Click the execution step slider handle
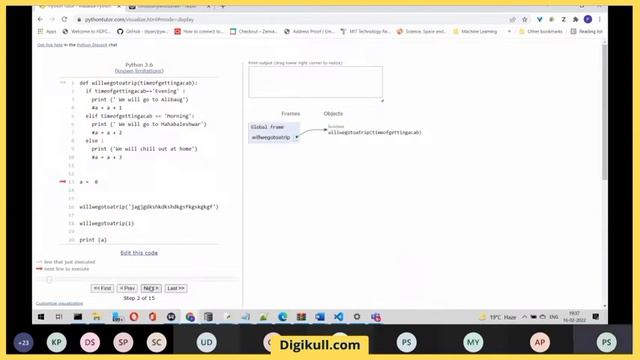Screen dimensions: 640x360 click(49, 280)
